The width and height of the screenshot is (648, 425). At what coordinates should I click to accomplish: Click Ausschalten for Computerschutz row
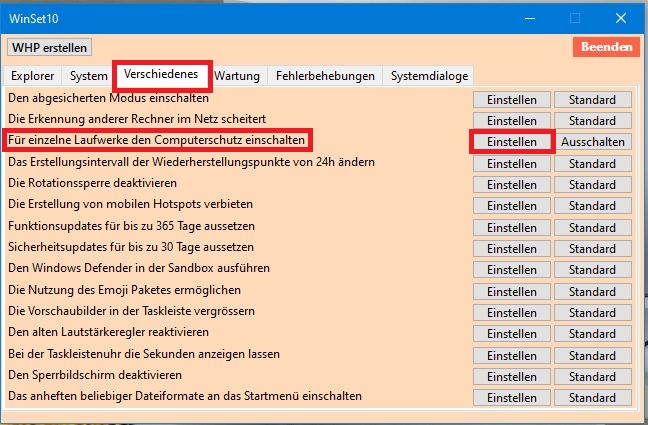(x=593, y=142)
